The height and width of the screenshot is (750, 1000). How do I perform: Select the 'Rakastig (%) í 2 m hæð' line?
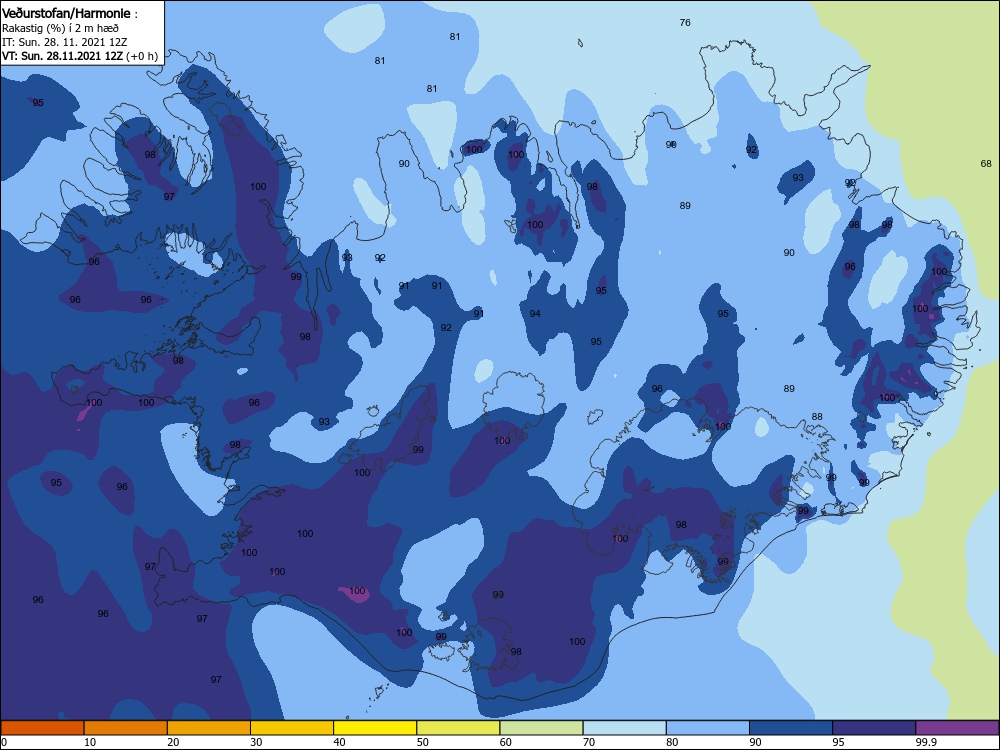[60, 28]
